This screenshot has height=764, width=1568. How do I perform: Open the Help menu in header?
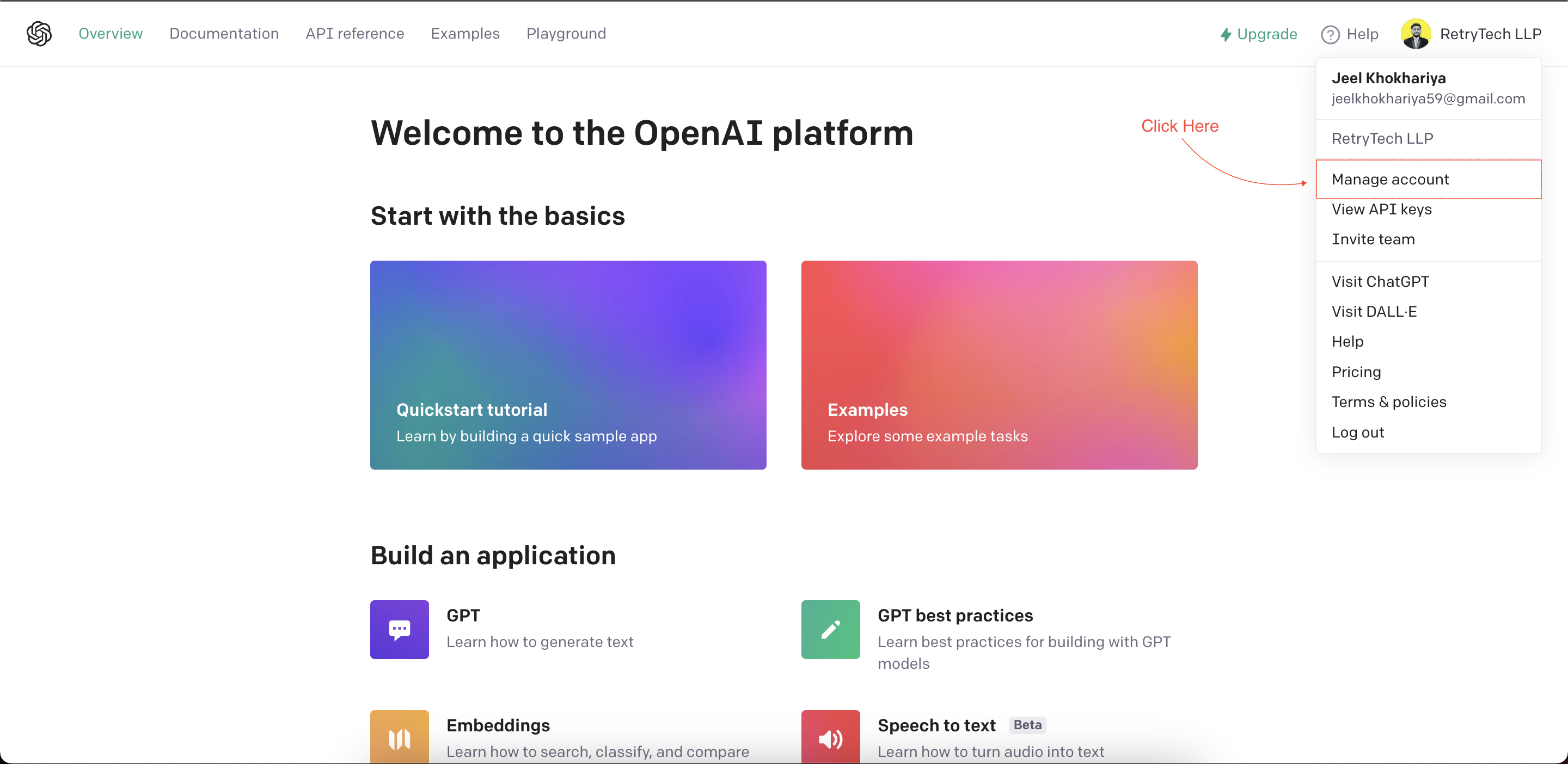[1350, 34]
